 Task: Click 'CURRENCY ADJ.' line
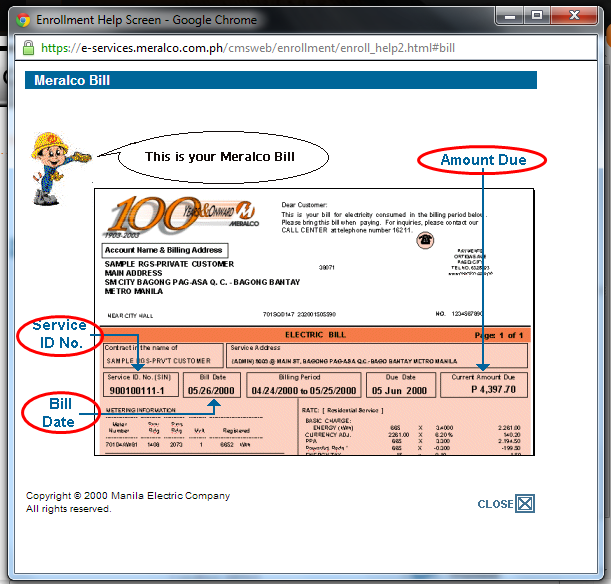click(x=328, y=434)
